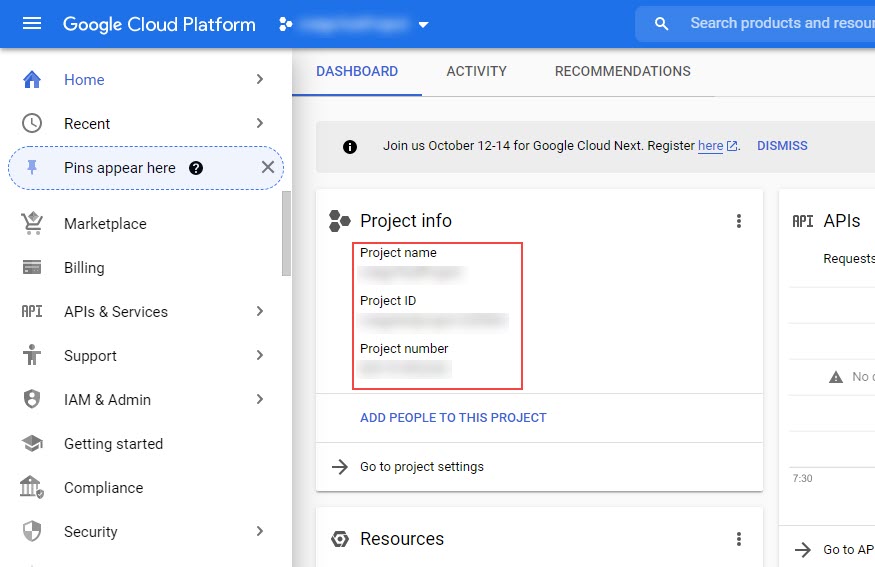Click the APIs & Services API icon

click(x=32, y=311)
